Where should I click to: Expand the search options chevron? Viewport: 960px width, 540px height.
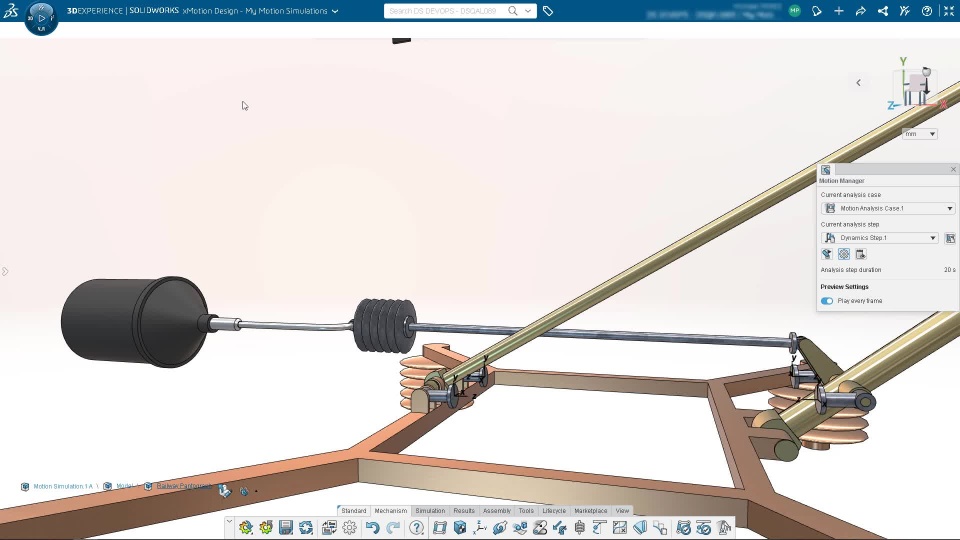528,11
